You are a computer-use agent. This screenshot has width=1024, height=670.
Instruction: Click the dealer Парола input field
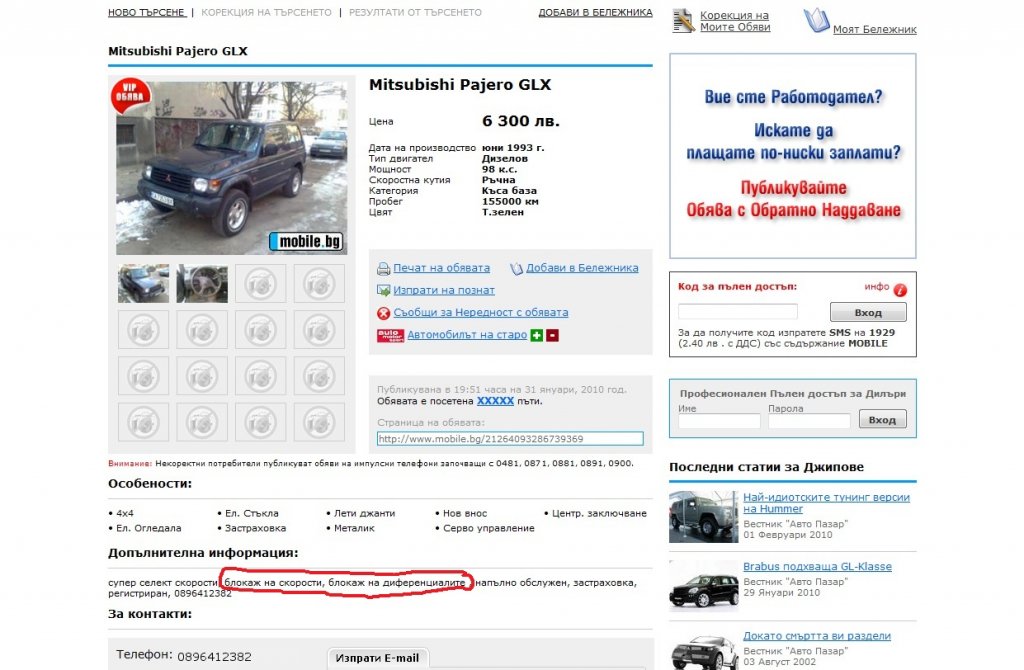[809, 421]
